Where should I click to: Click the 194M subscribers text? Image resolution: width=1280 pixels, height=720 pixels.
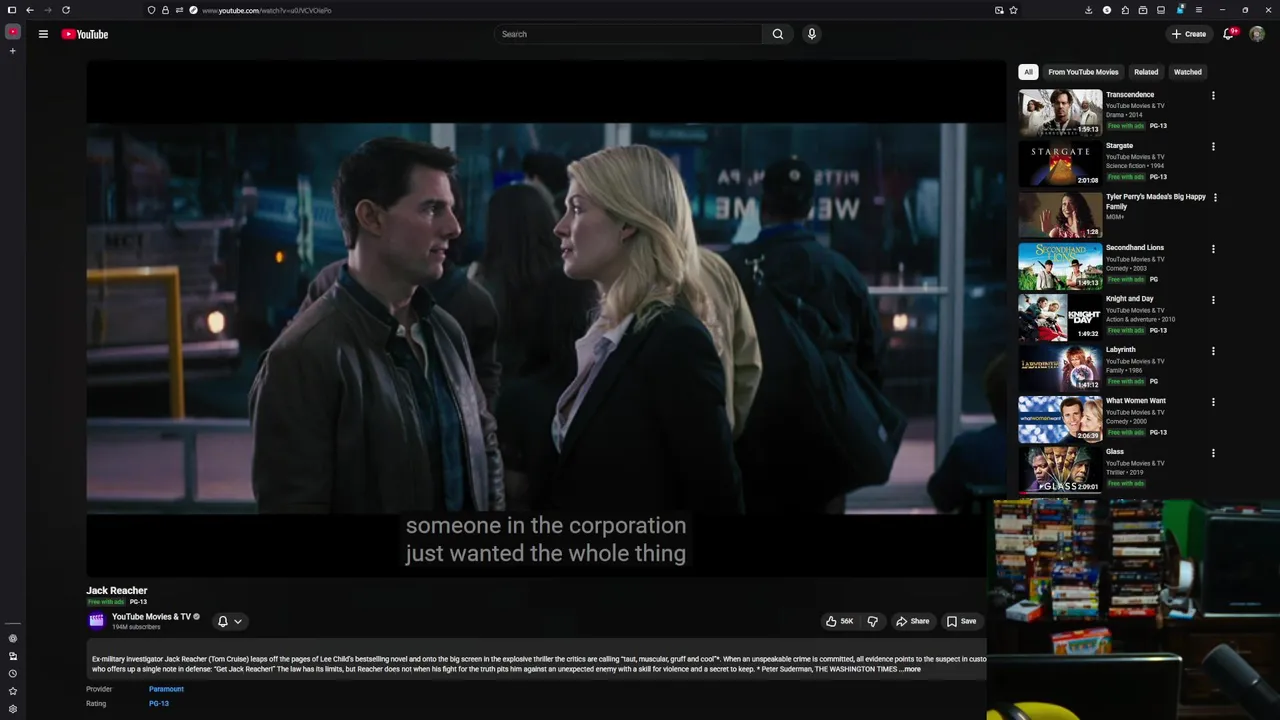point(136,627)
